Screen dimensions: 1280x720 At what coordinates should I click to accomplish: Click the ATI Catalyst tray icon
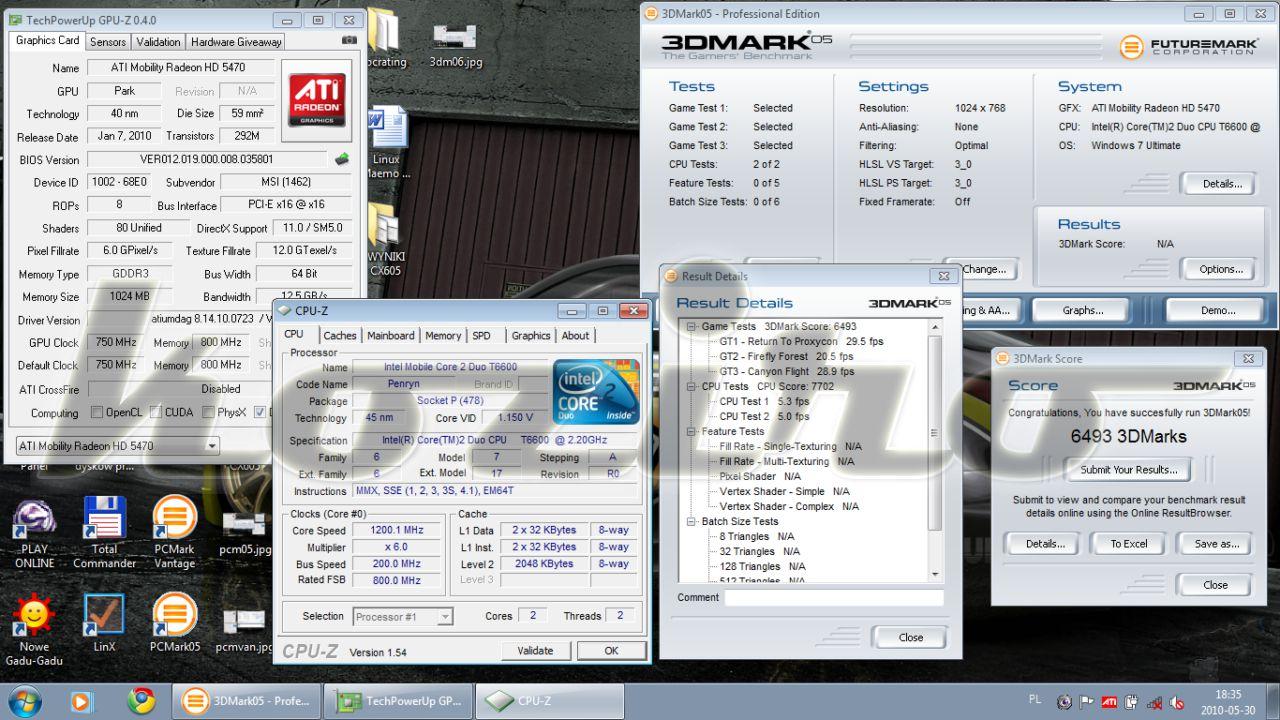[x=1110, y=702]
